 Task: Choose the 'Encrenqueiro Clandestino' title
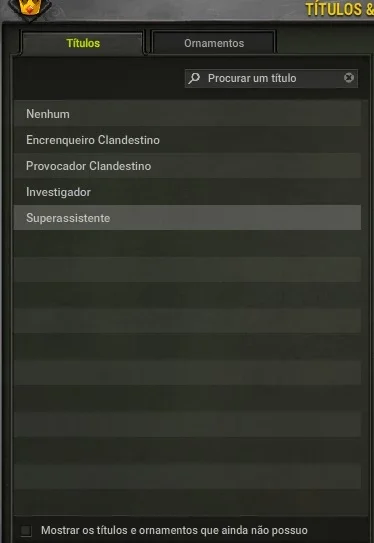pyautogui.click(x=187, y=140)
